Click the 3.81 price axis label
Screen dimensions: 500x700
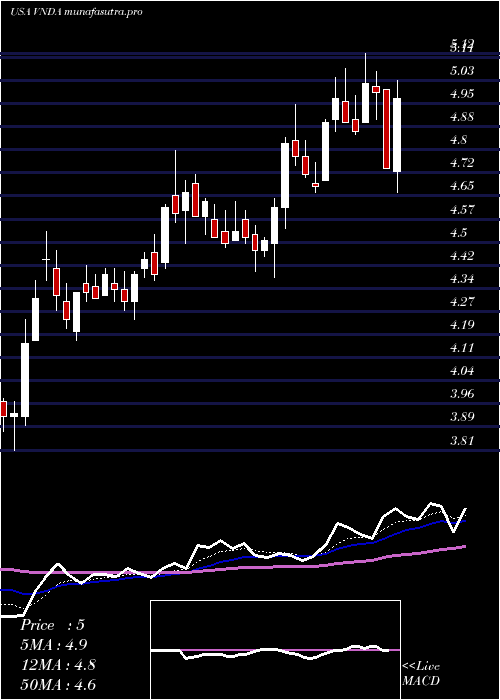point(462,441)
